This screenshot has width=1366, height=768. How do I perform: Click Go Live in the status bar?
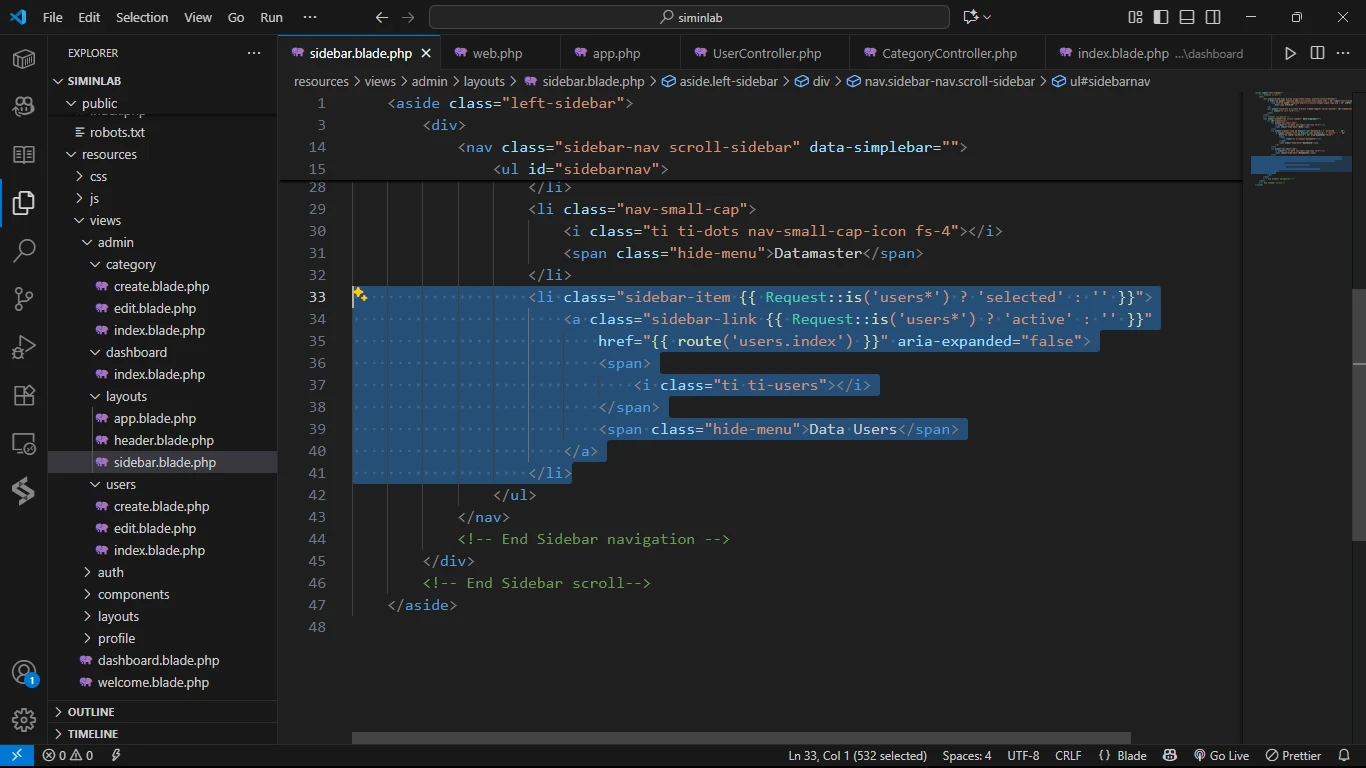1221,756
